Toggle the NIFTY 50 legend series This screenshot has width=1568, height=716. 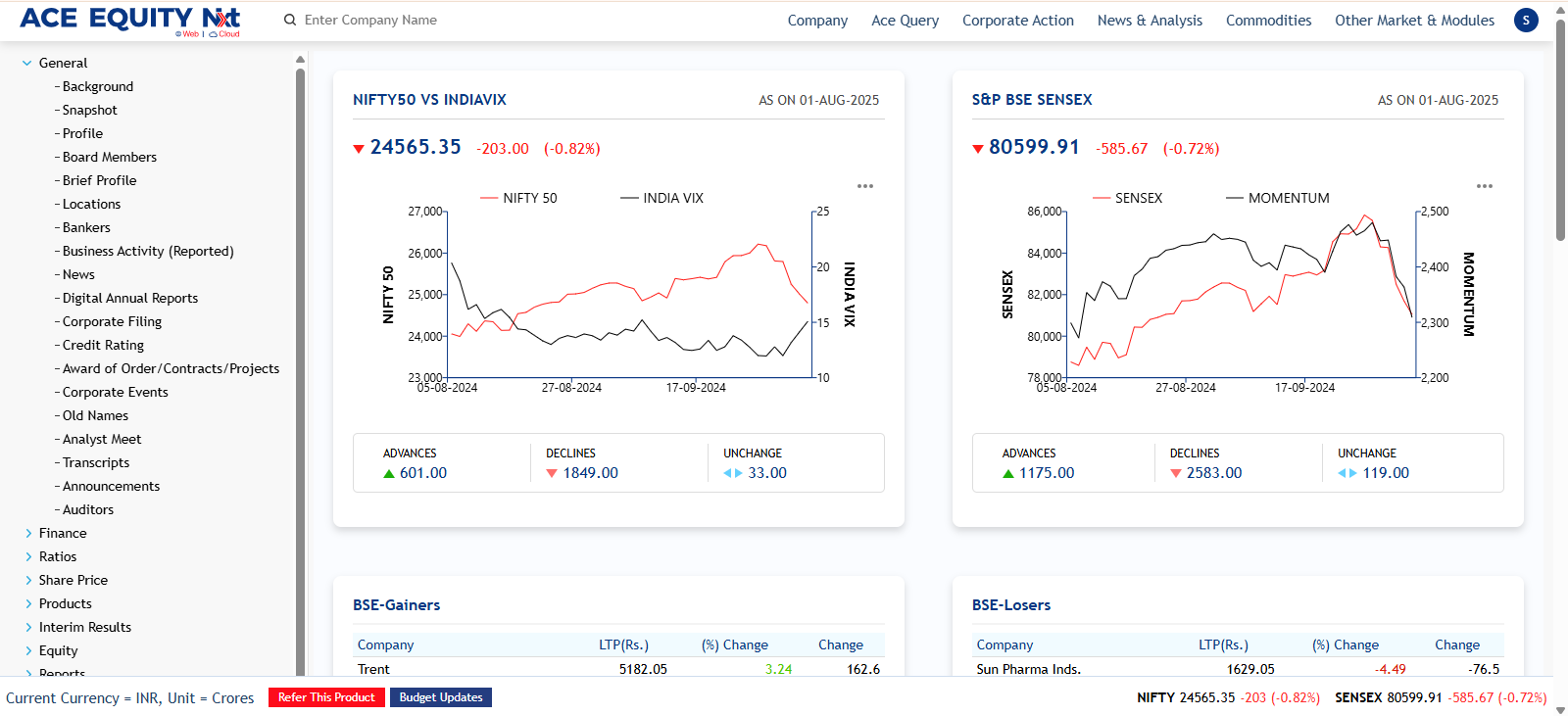518,198
